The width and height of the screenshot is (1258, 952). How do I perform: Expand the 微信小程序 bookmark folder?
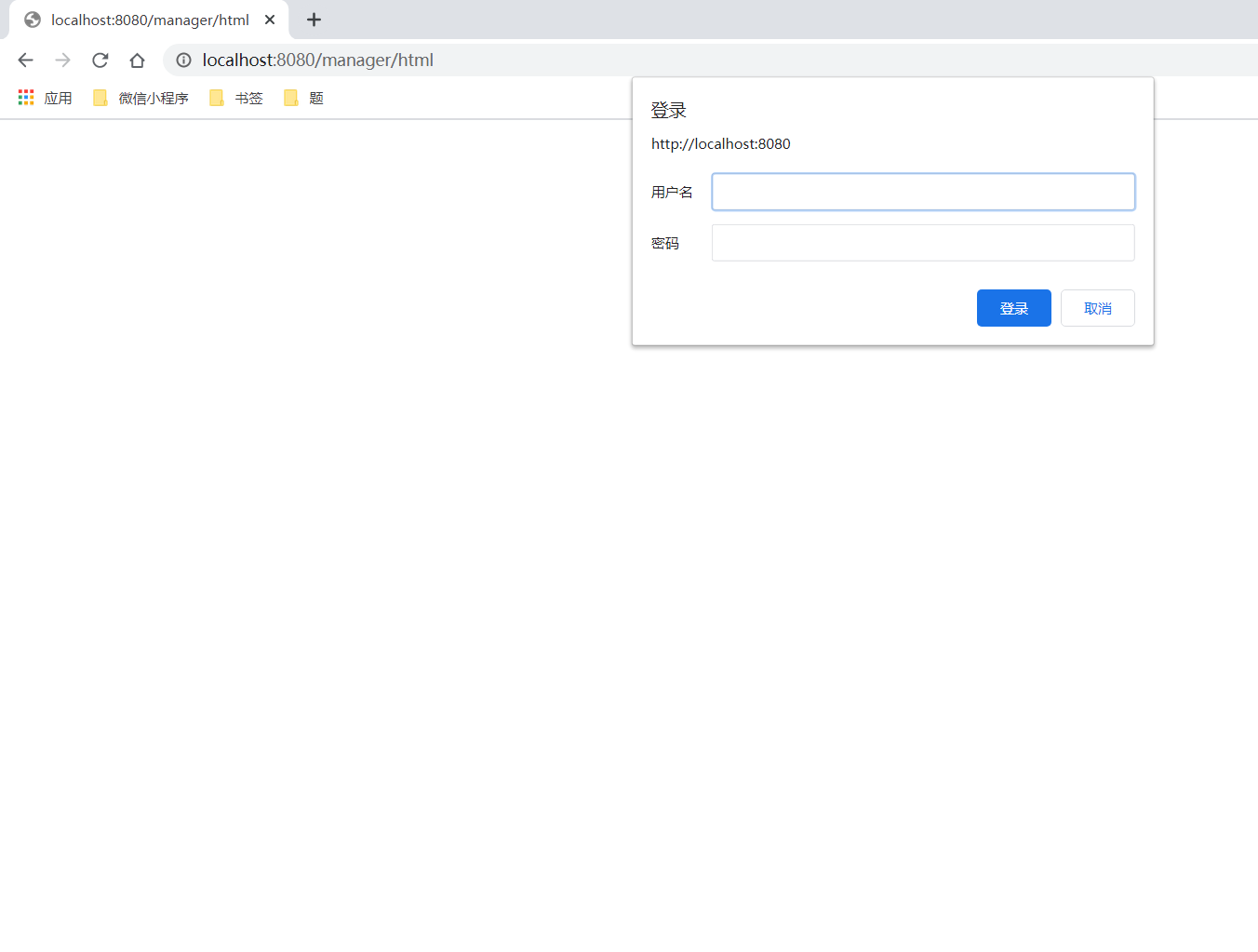pyautogui.click(x=141, y=98)
